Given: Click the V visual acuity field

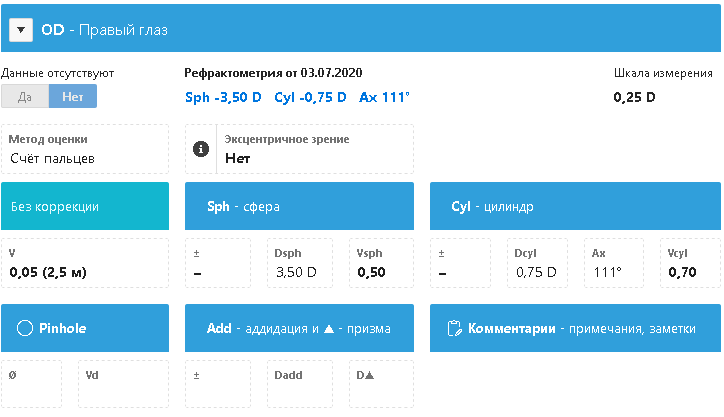Looking at the screenshot, I should tap(85, 264).
